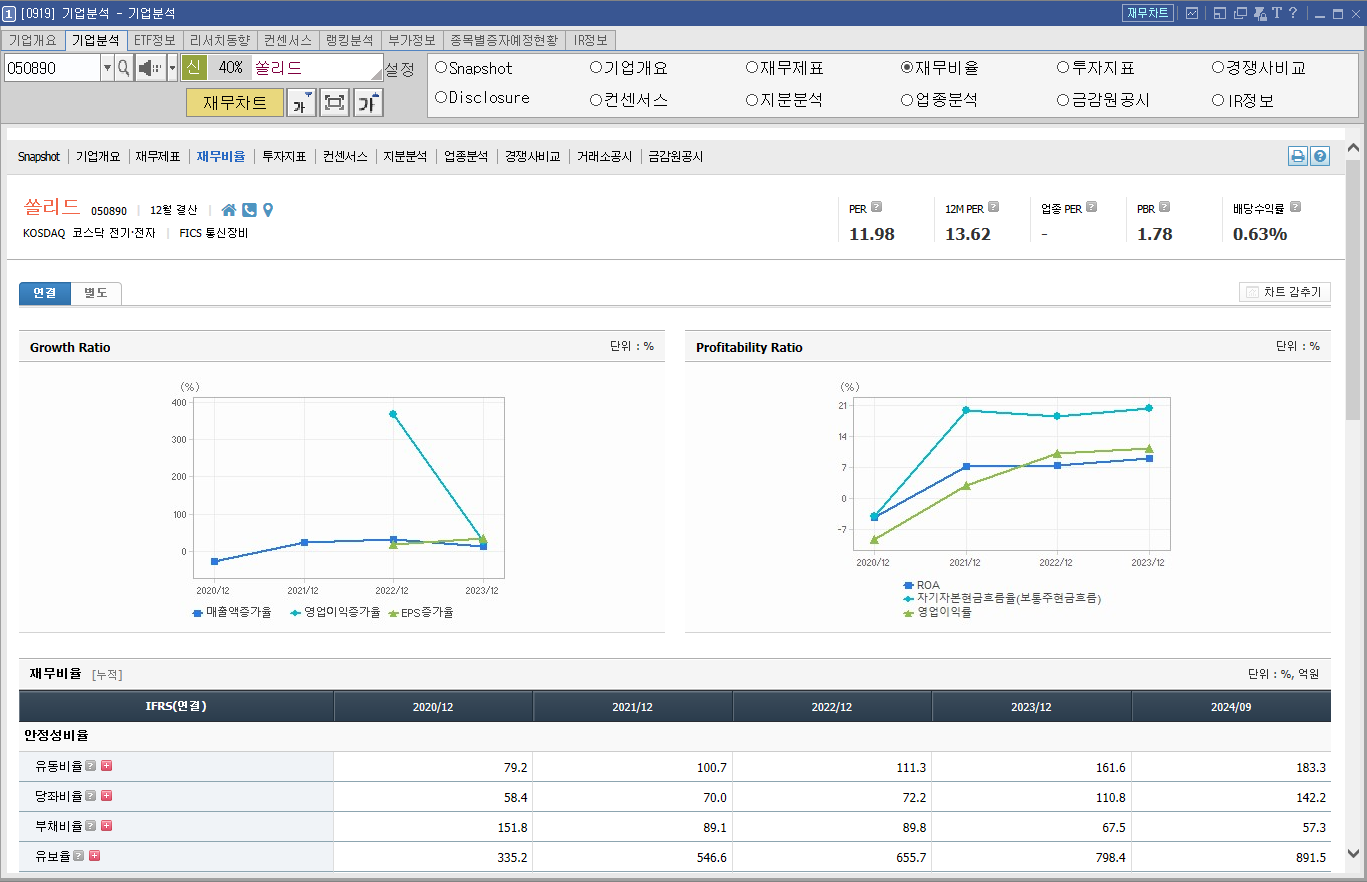Click the map location pin icon
1367x882 pixels.
pos(268,210)
